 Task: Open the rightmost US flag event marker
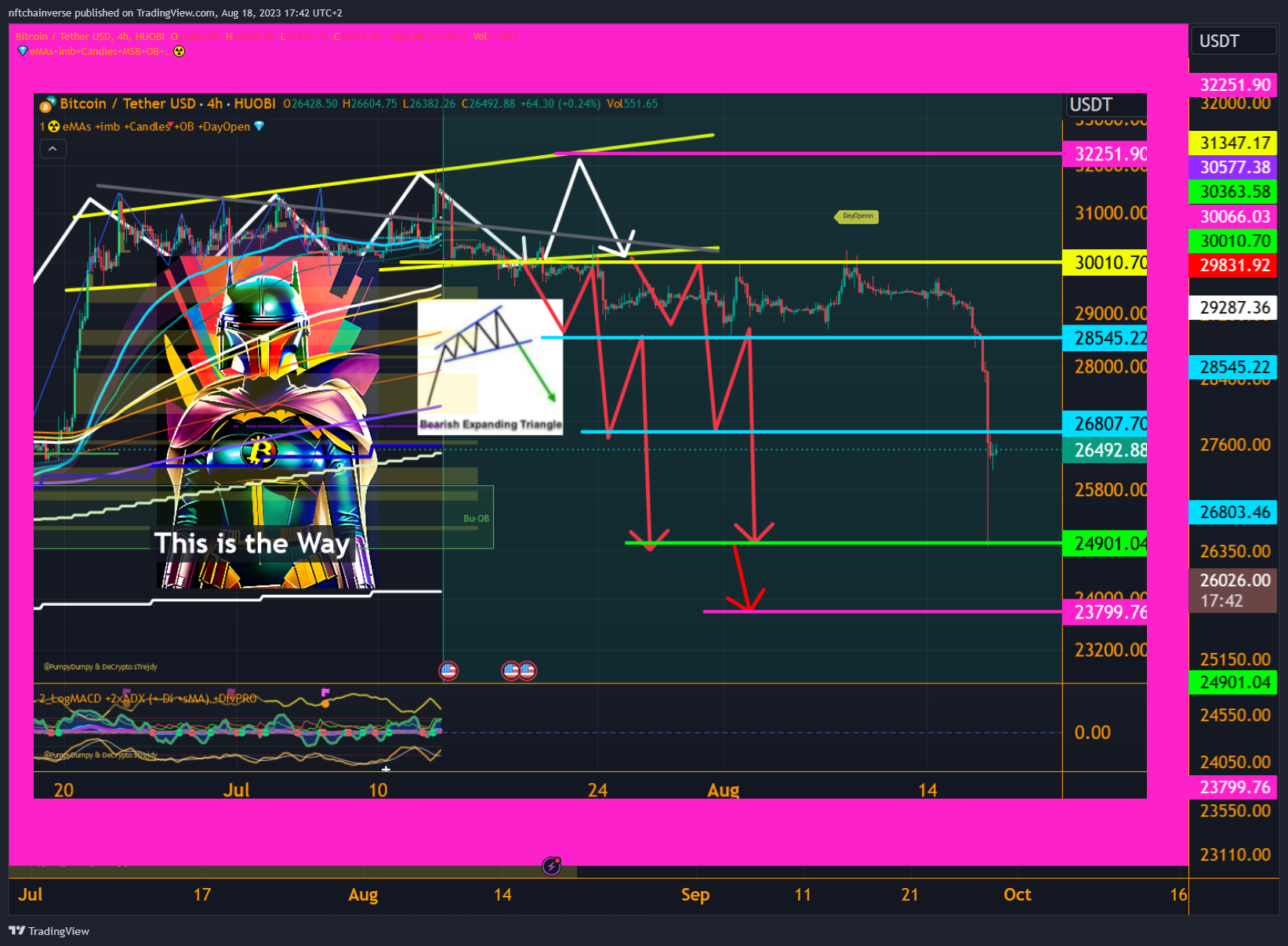(528, 670)
